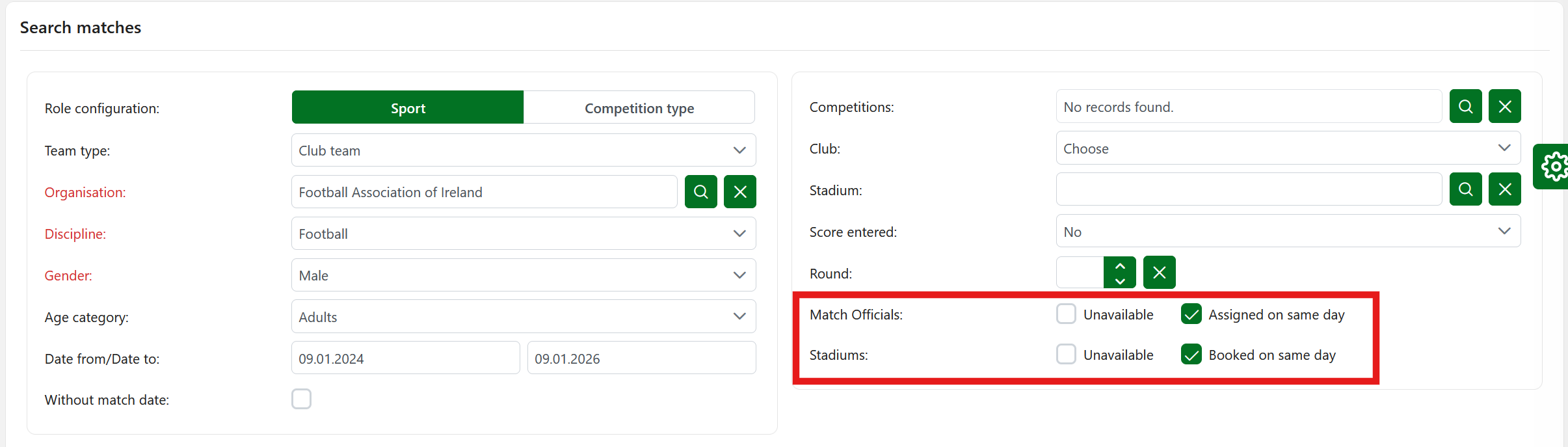The image size is (1568, 447).
Task: Clear the Organisation field with the X icon
Action: coord(739,192)
